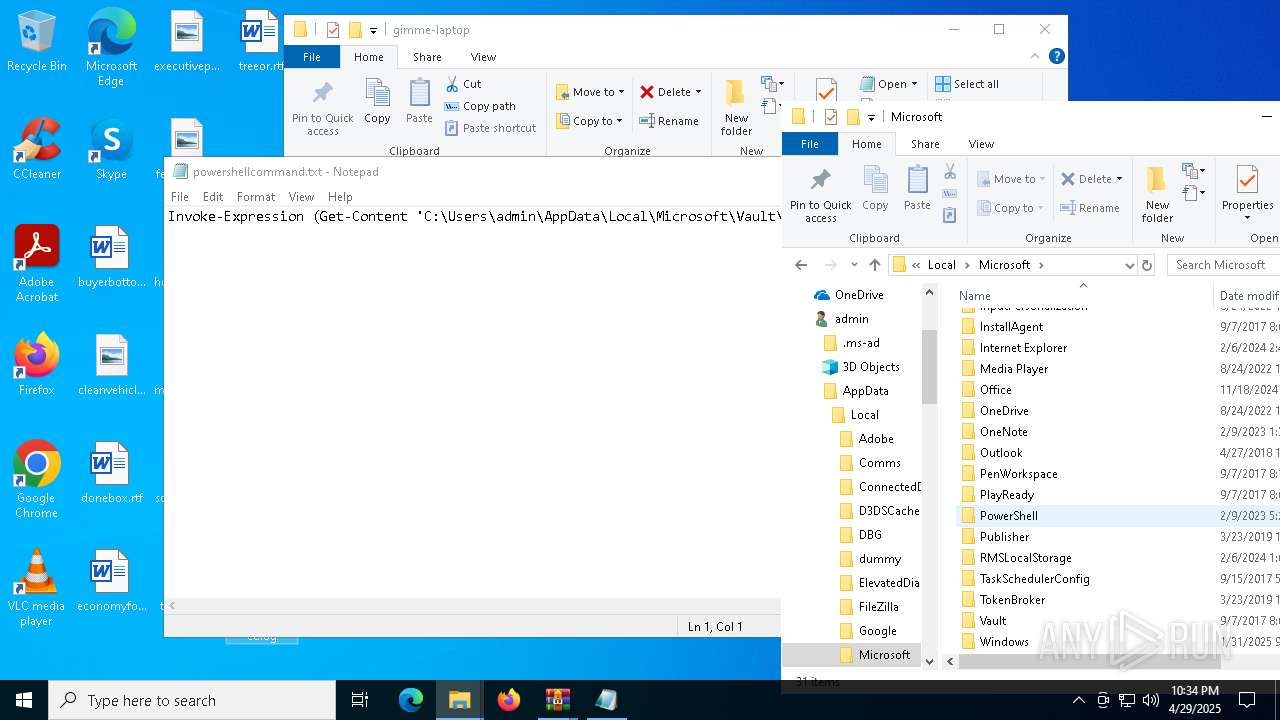Viewport: 1280px width, 720px height.
Task: Select OneDrive in navigation pane
Action: pyautogui.click(x=859, y=295)
